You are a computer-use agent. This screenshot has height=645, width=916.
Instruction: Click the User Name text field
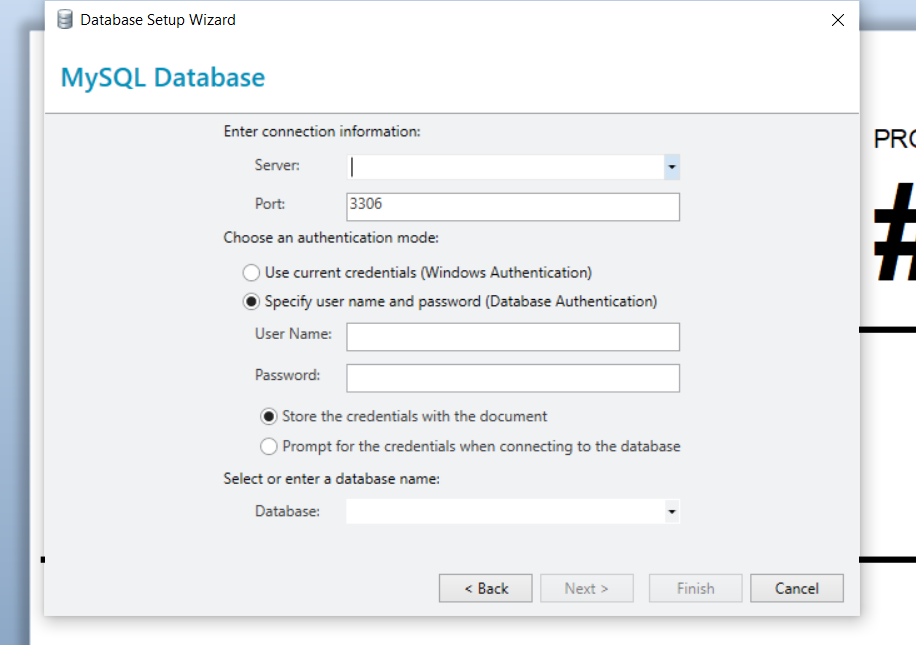513,337
